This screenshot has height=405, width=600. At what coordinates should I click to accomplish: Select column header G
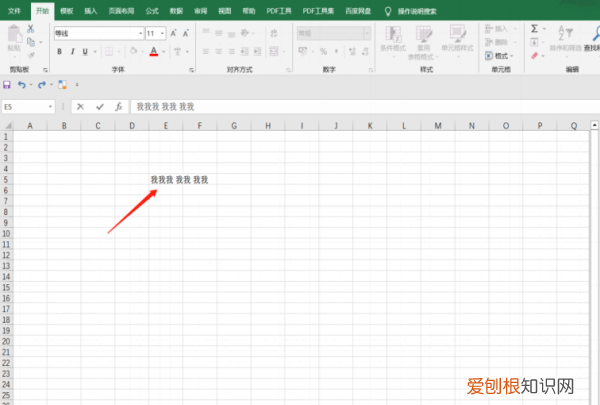coord(234,126)
